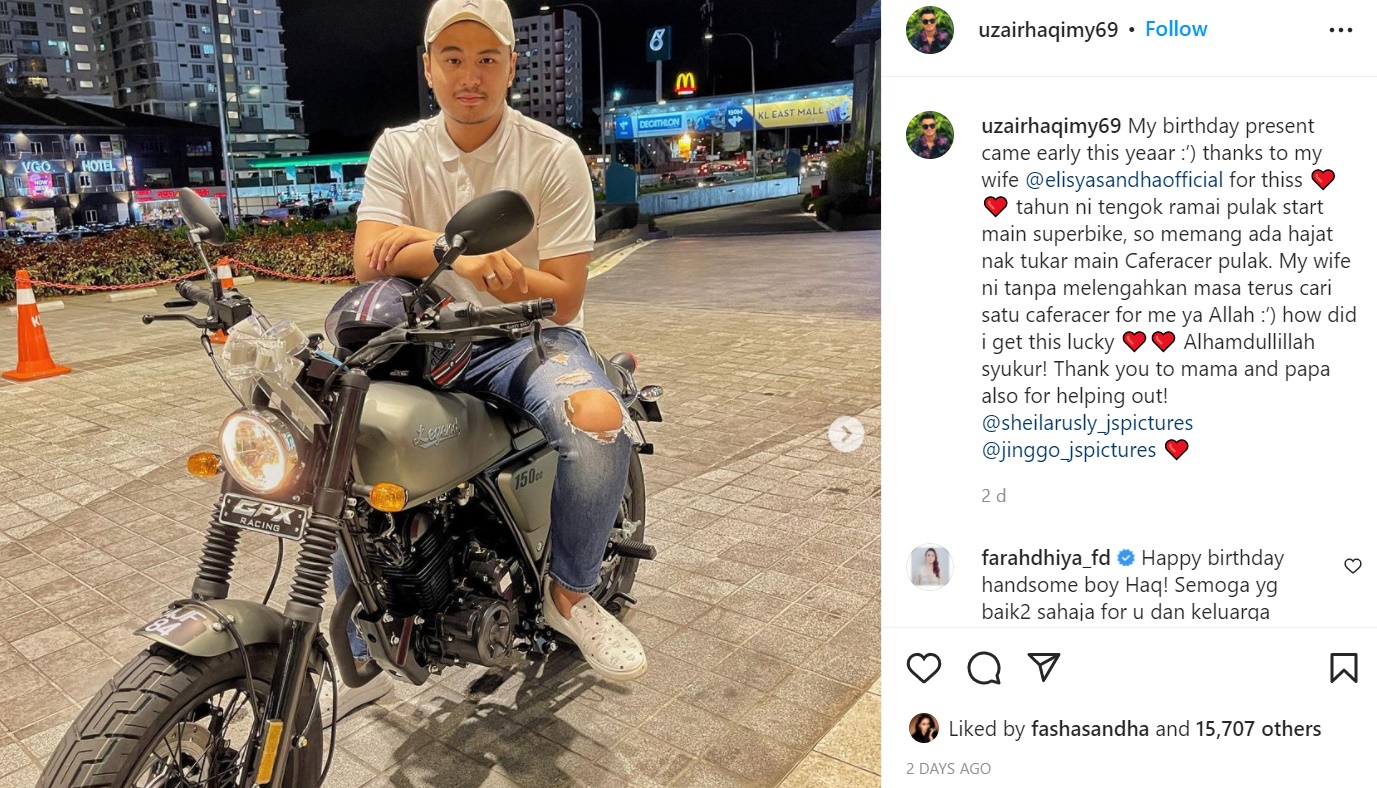Click the uzairhaqimy69 username in the header
This screenshot has height=788, width=1377.
[x=1048, y=30]
